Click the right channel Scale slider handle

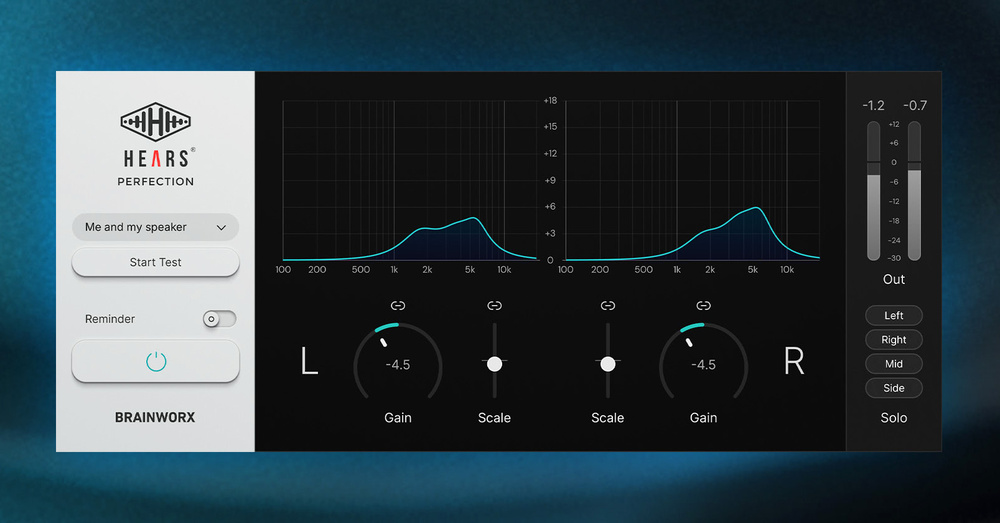click(607, 364)
